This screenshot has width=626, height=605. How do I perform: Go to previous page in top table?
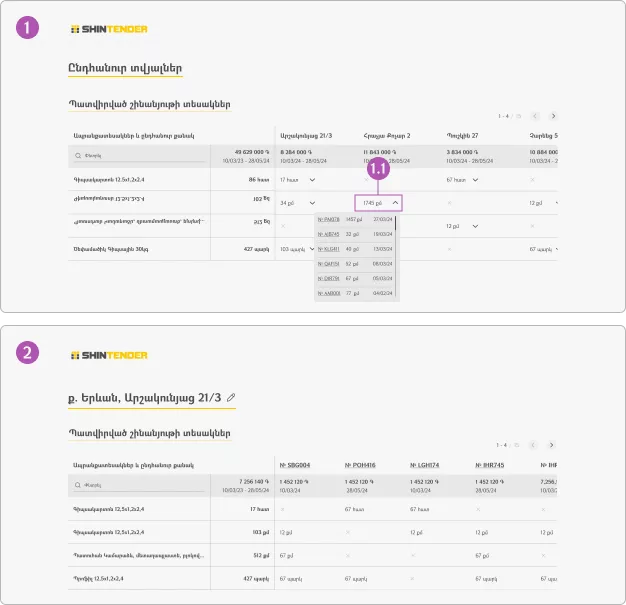point(536,116)
